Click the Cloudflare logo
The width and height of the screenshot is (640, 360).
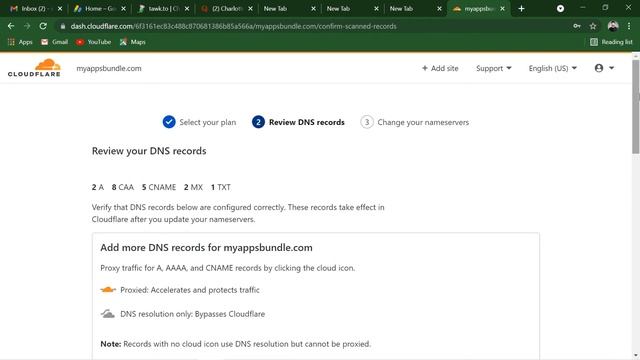34,68
